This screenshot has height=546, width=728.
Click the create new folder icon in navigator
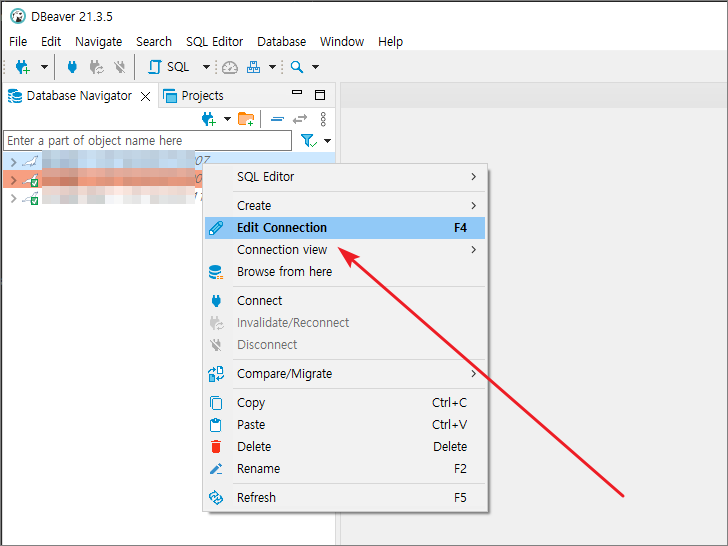246,119
